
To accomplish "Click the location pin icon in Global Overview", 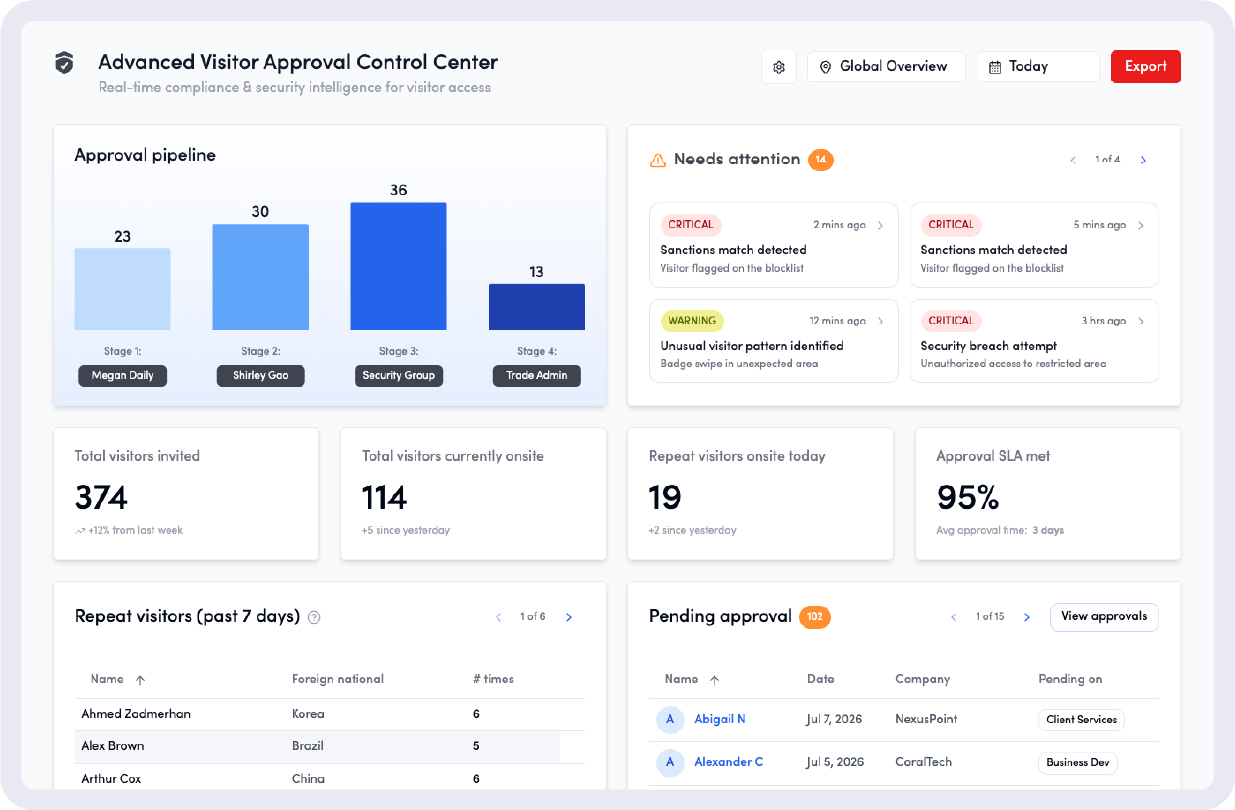I will click(x=825, y=66).
